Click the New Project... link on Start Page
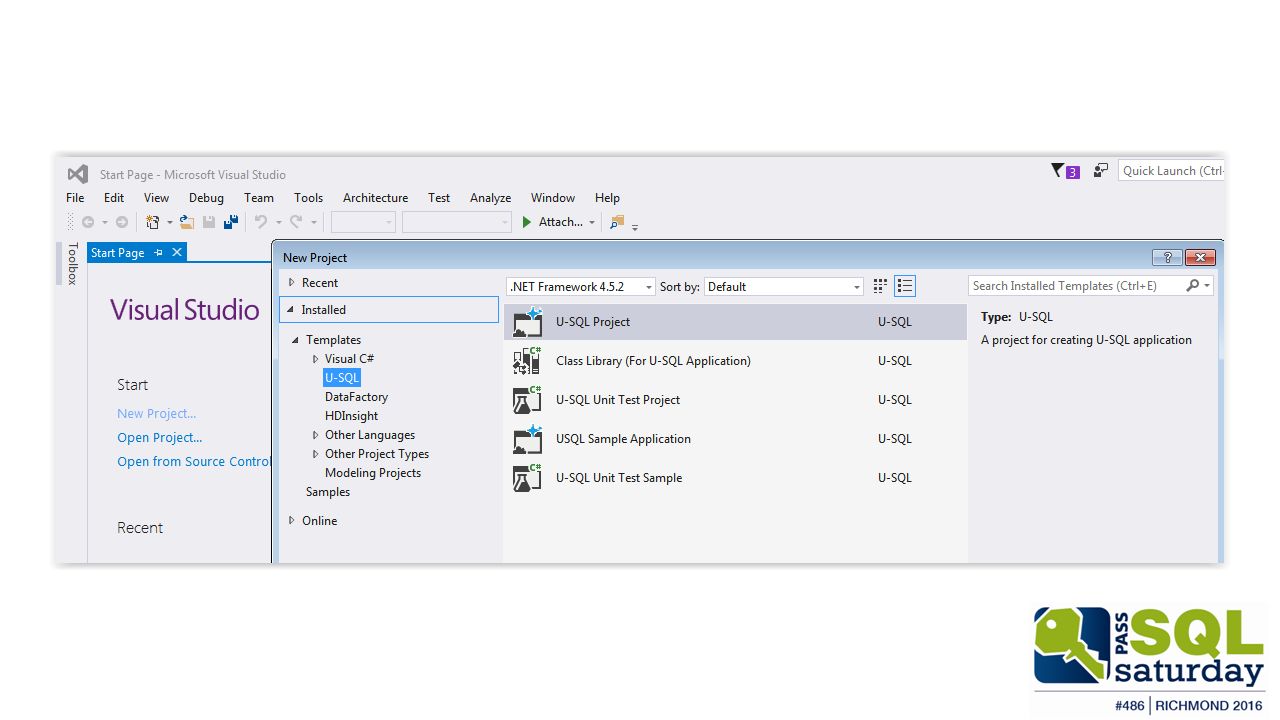The image size is (1280, 720). (156, 414)
